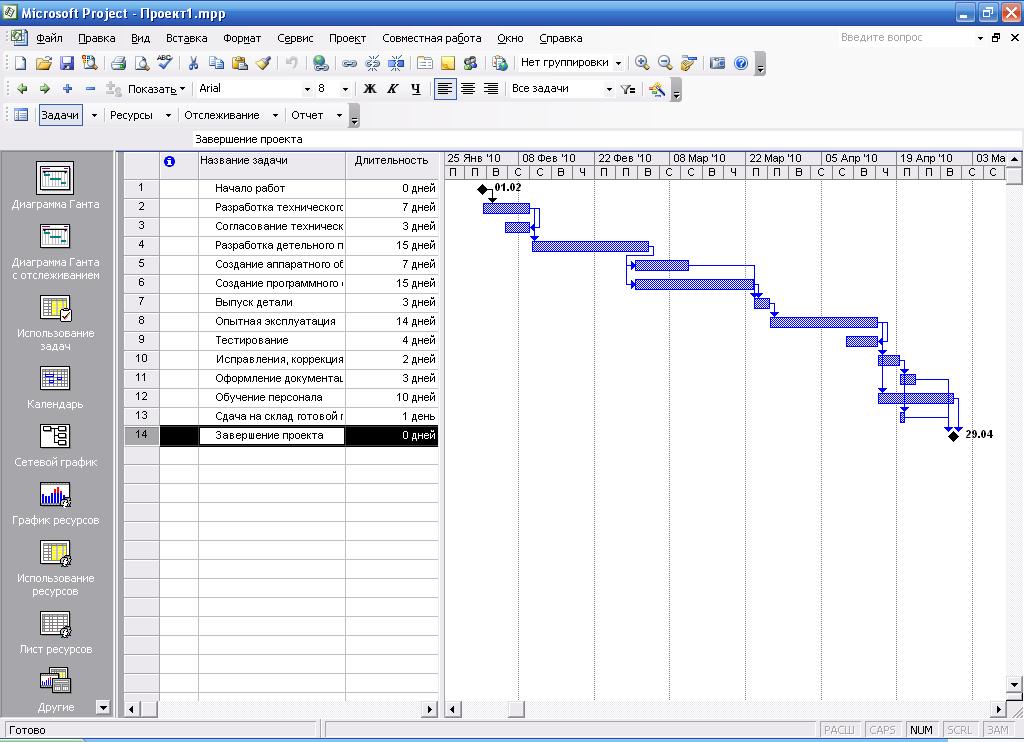
Task: Click the Задачи guide button
Action: (x=60, y=115)
